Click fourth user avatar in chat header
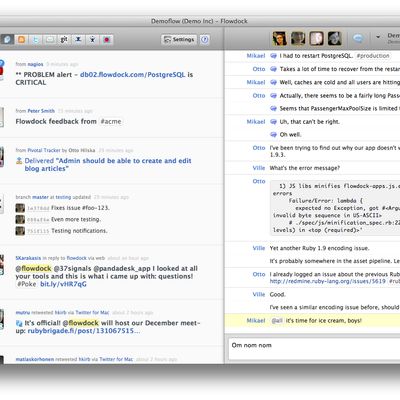Image resolution: width=400 pixels, height=400 pixels. (334, 39)
